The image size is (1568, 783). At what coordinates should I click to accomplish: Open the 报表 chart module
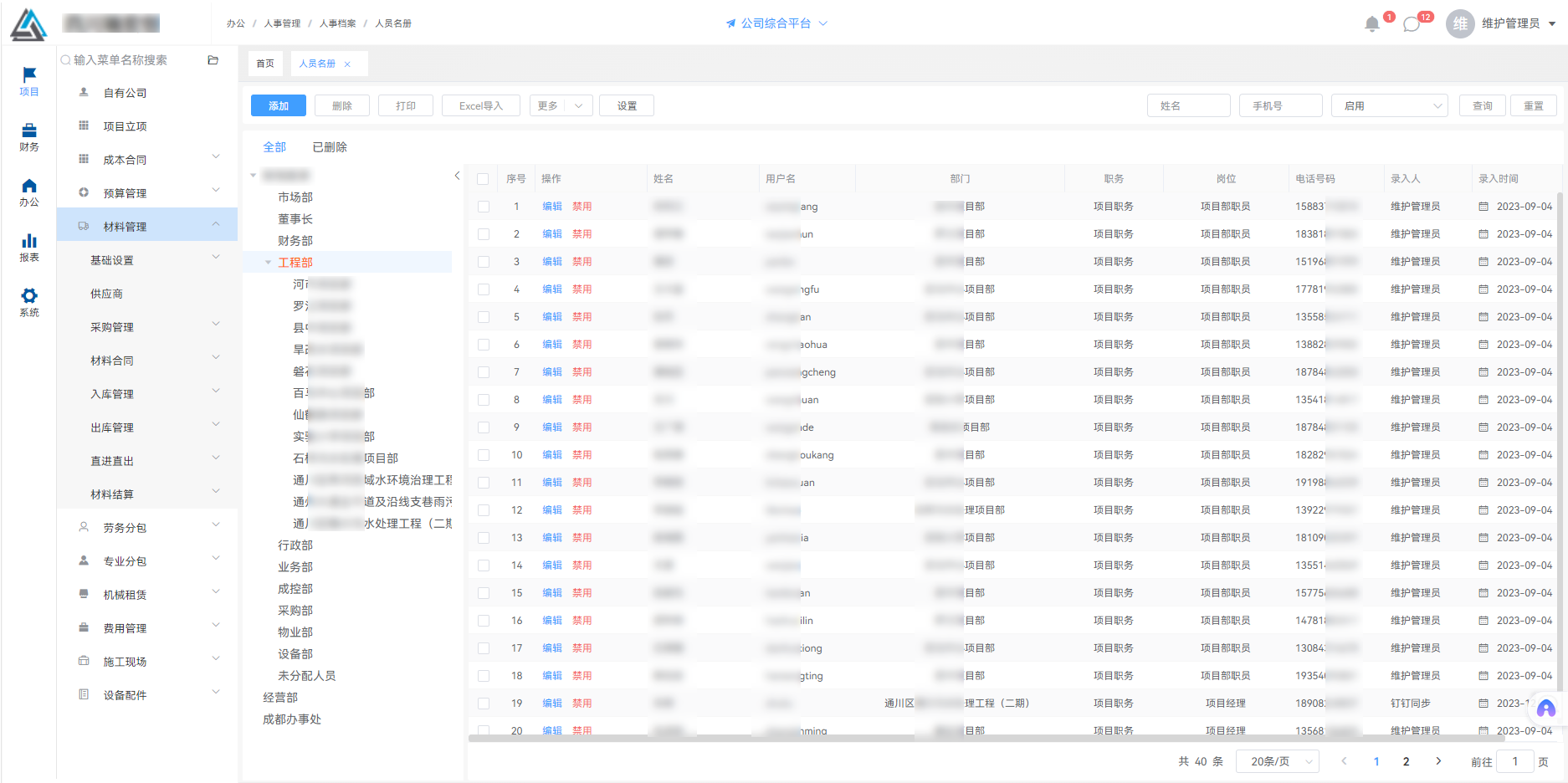click(29, 248)
